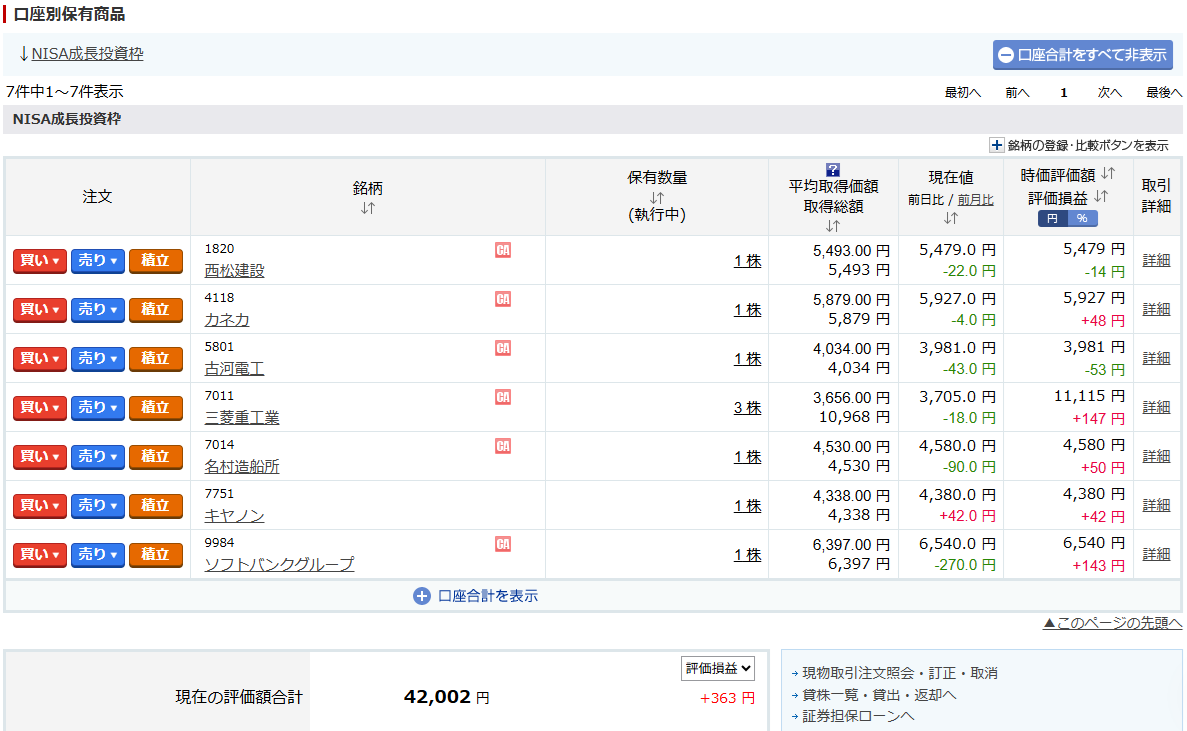The image size is (1187, 731).
Task: Sort by 前月比 link
Action: (x=976, y=200)
